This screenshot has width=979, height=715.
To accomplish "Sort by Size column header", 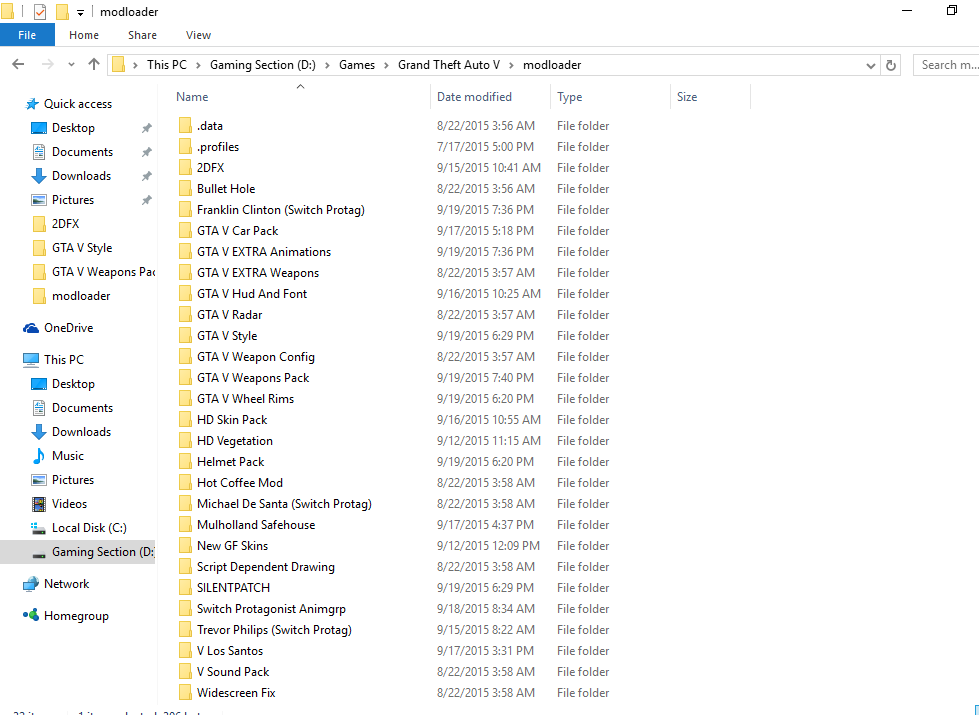I will point(687,97).
